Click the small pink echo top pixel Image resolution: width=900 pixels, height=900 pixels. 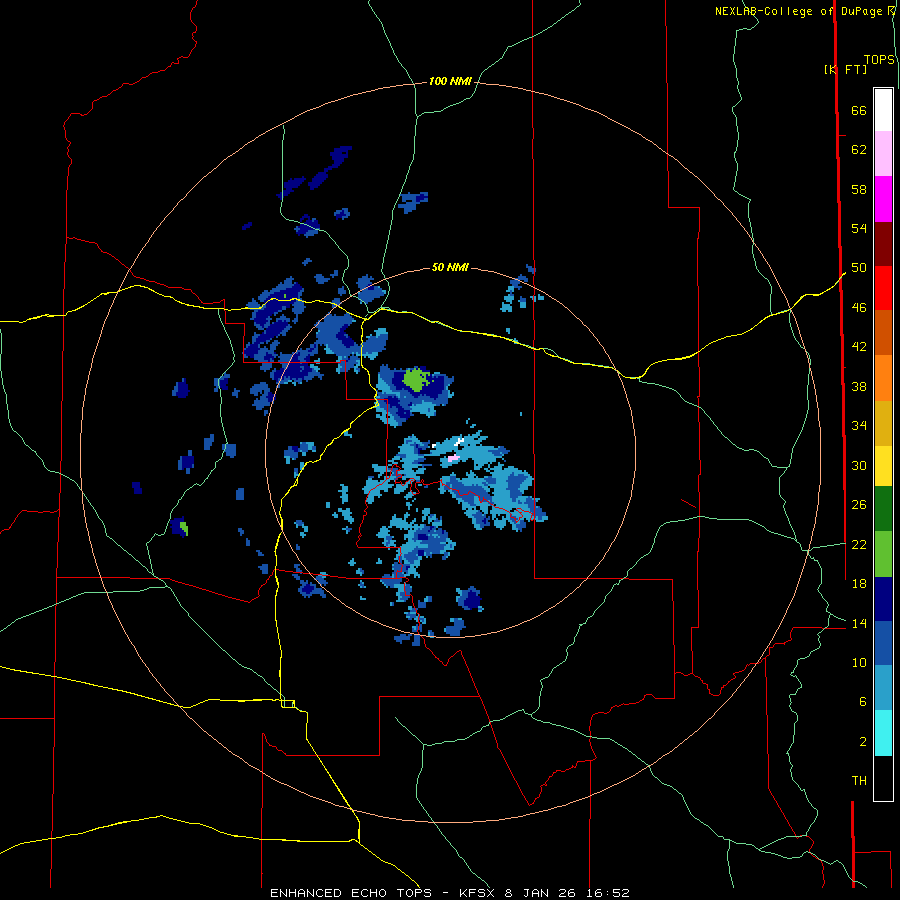[453, 458]
